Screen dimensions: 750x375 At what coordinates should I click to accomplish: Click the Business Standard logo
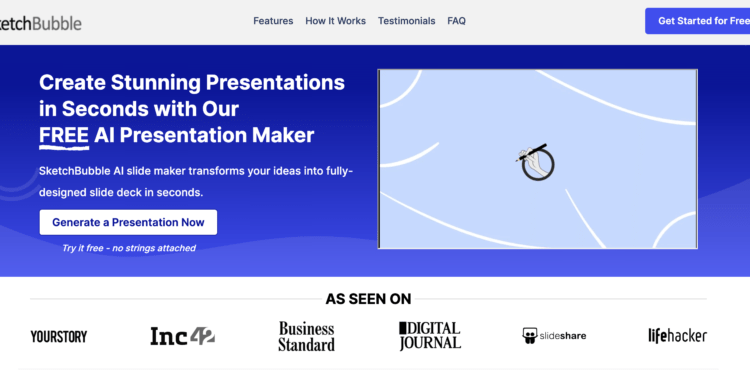tap(307, 336)
